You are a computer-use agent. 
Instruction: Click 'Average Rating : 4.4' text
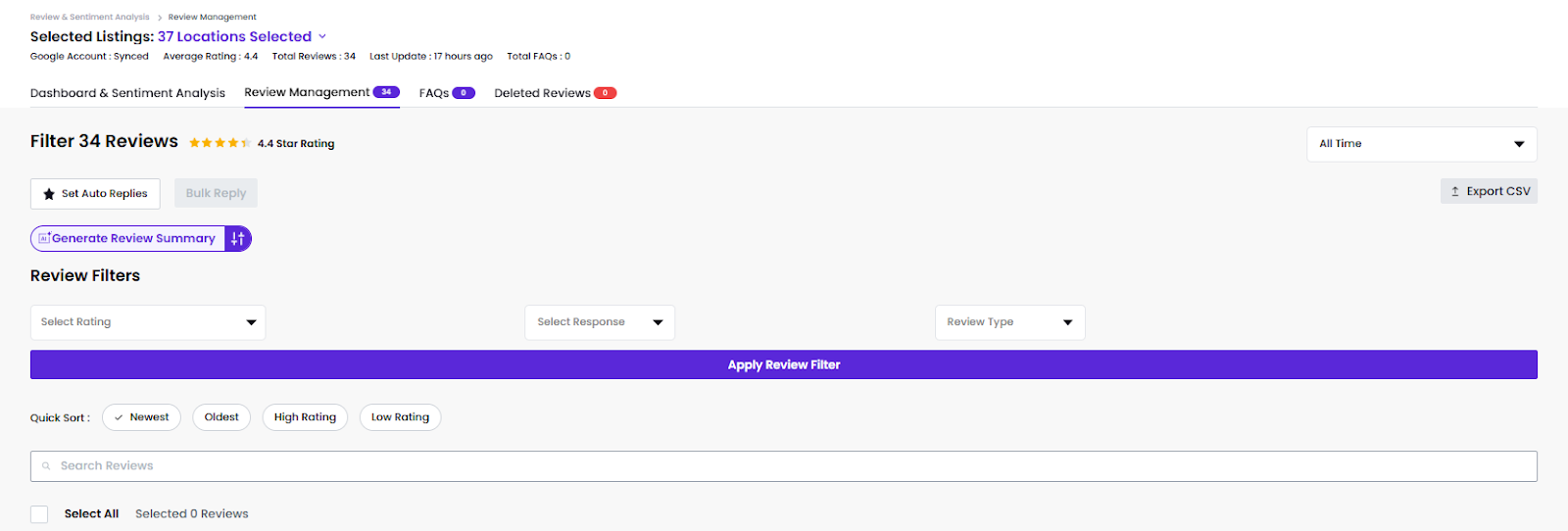[211, 57]
